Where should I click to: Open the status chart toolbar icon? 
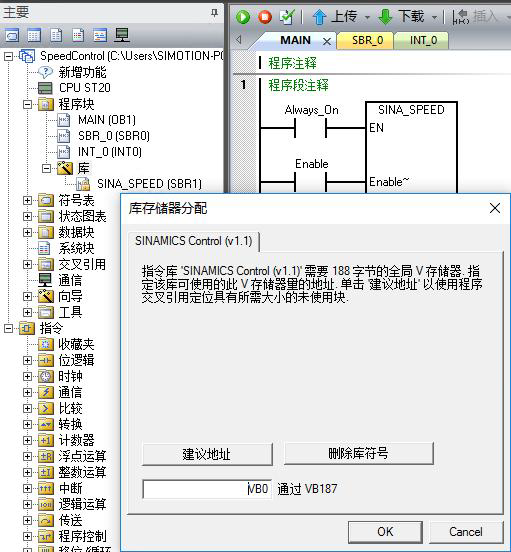click(x=34, y=35)
